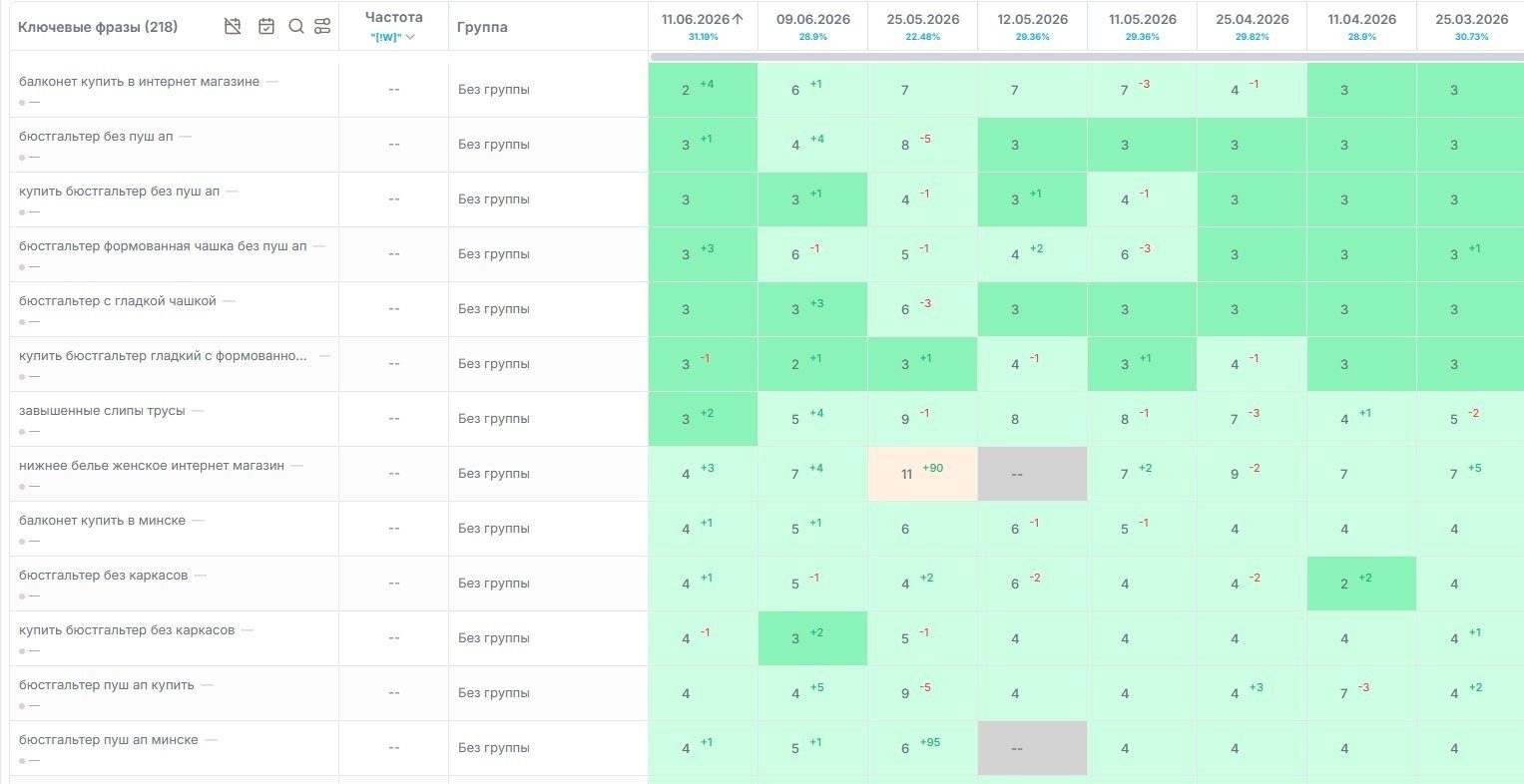Click the dash icon after 'балконет купить в интернет магазине'
1524x784 pixels.
271,82
